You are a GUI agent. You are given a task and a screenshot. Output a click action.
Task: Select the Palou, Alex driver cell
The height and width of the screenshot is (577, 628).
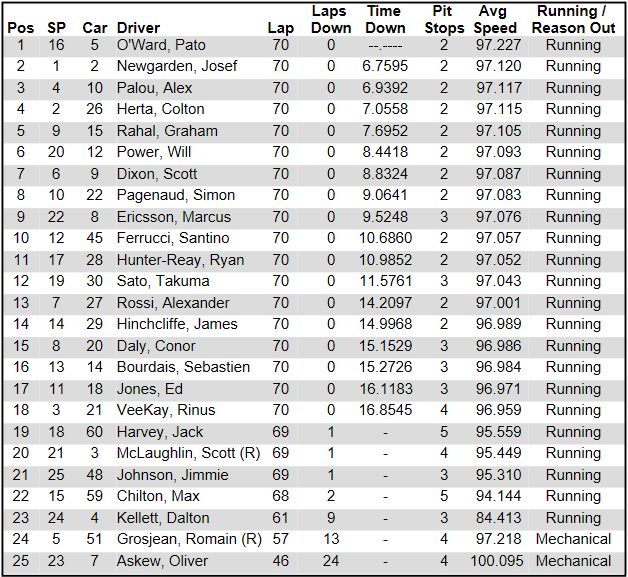click(156, 88)
